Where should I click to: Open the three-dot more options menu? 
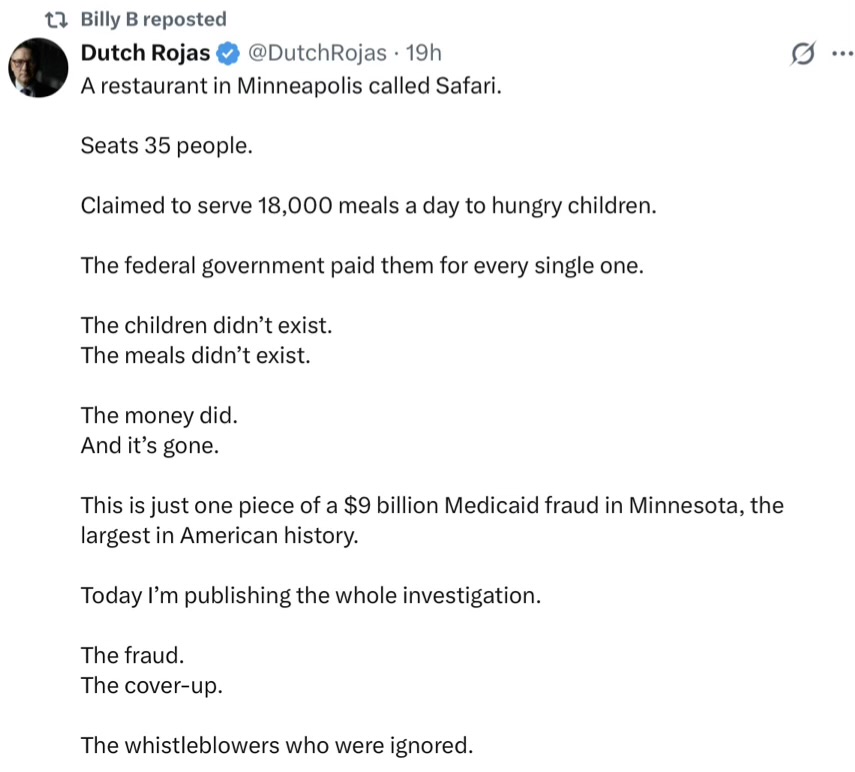coord(838,54)
